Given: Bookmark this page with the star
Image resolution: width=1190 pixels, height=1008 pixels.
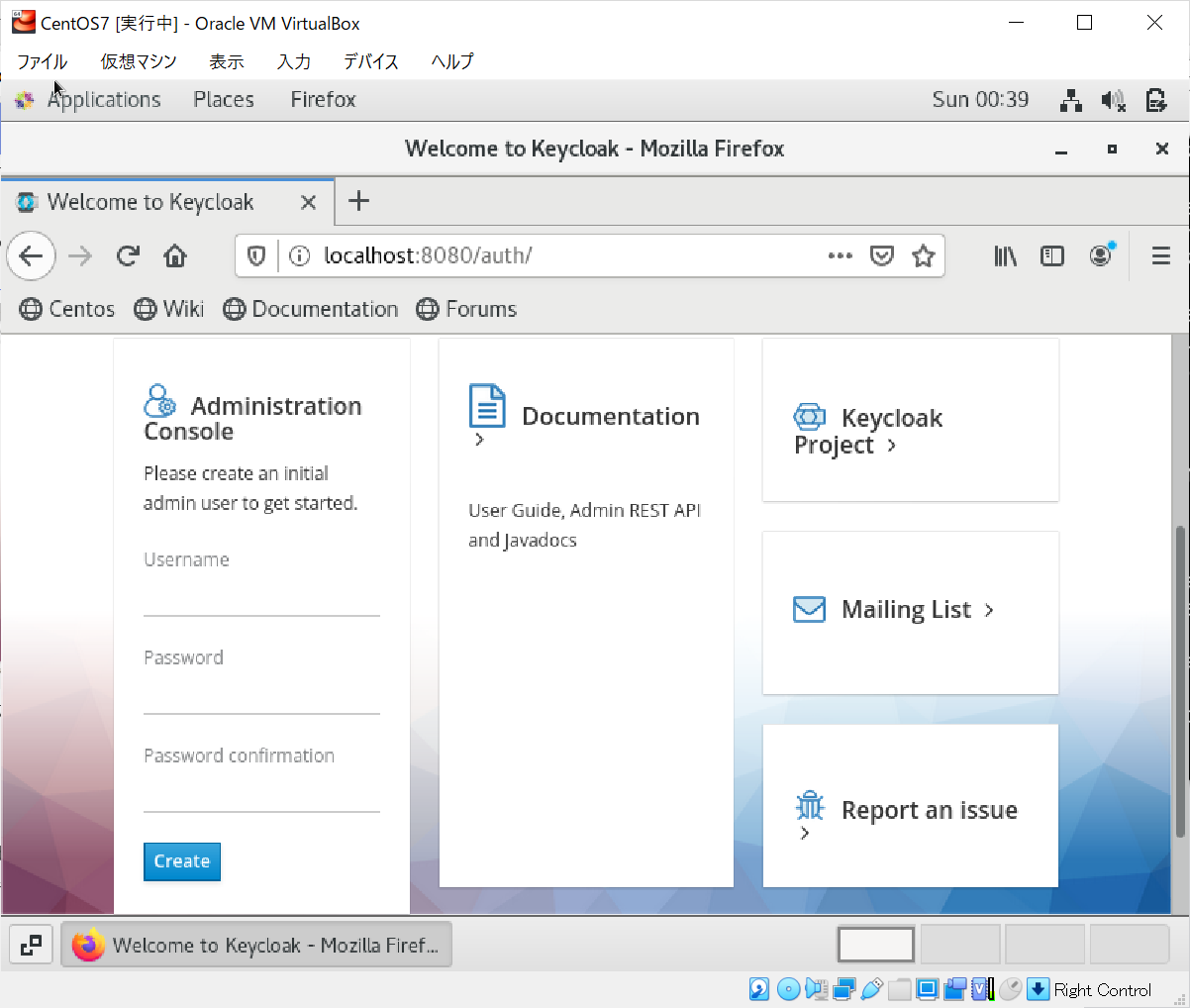Looking at the screenshot, I should pos(924,256).
